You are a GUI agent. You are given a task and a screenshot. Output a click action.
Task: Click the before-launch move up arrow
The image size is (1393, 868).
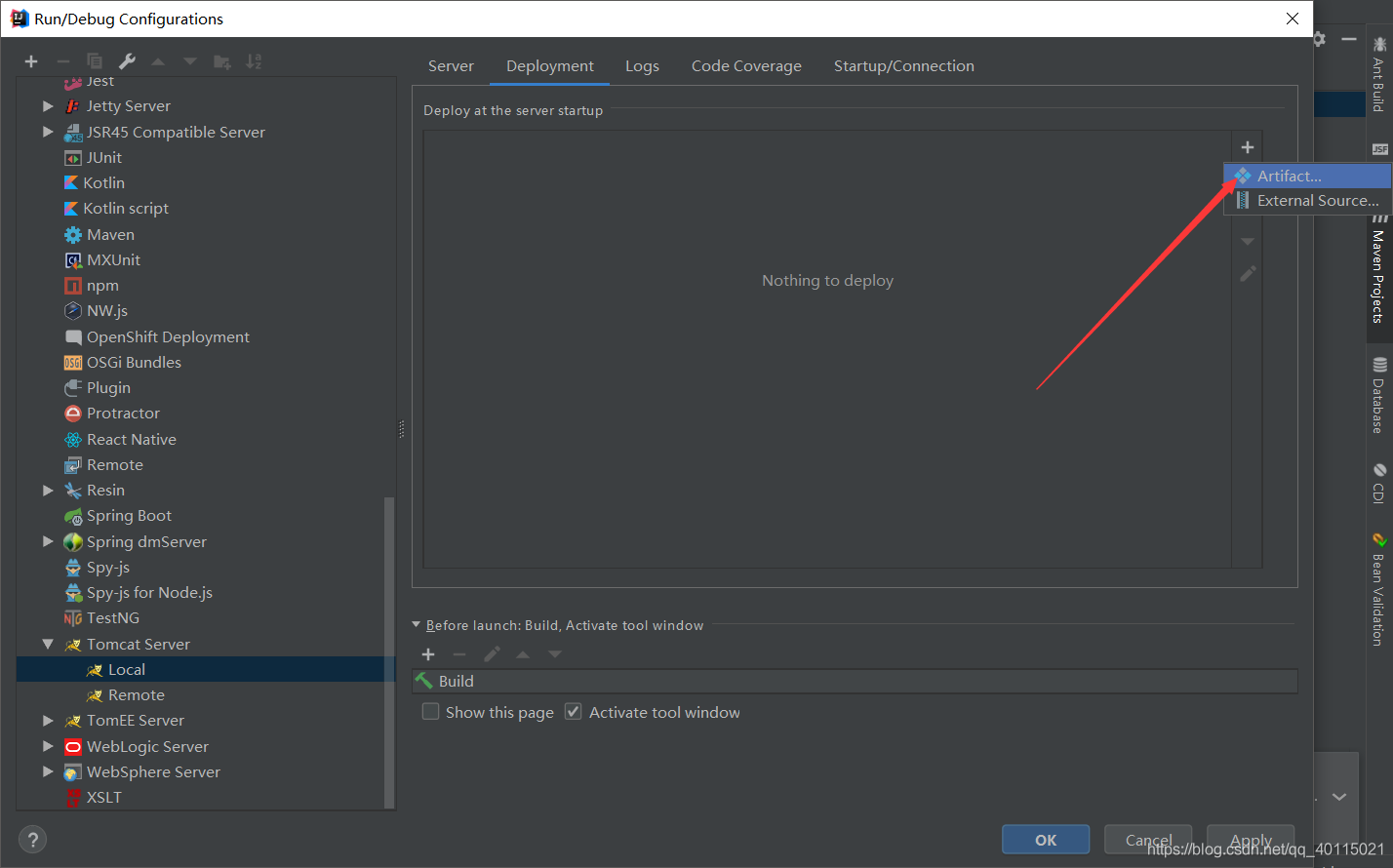click(x=523, y=654)
